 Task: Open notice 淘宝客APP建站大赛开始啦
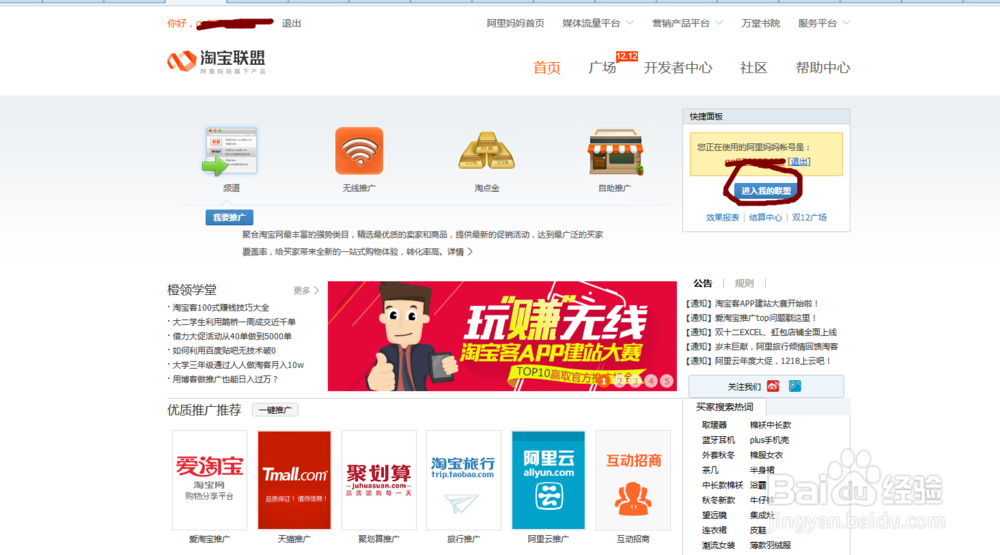pos(752,304)
